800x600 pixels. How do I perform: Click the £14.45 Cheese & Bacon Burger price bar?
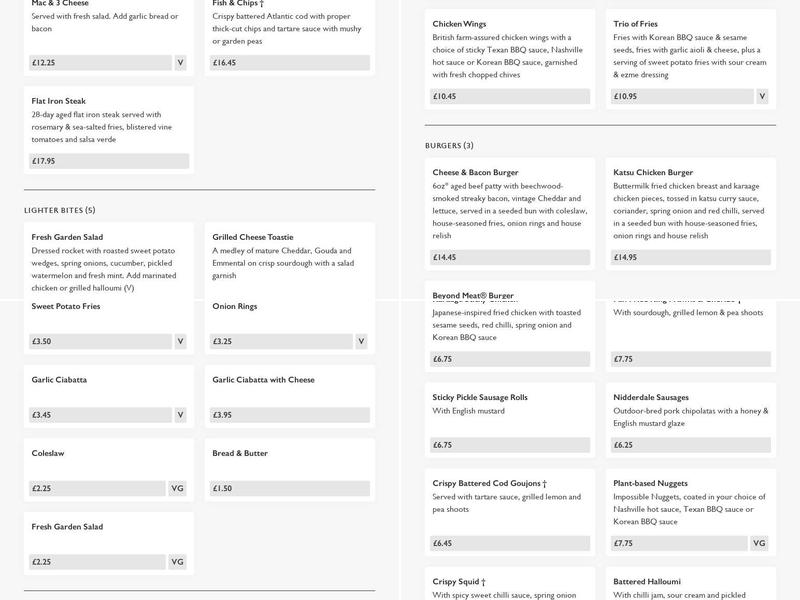(x=511, y=257)
